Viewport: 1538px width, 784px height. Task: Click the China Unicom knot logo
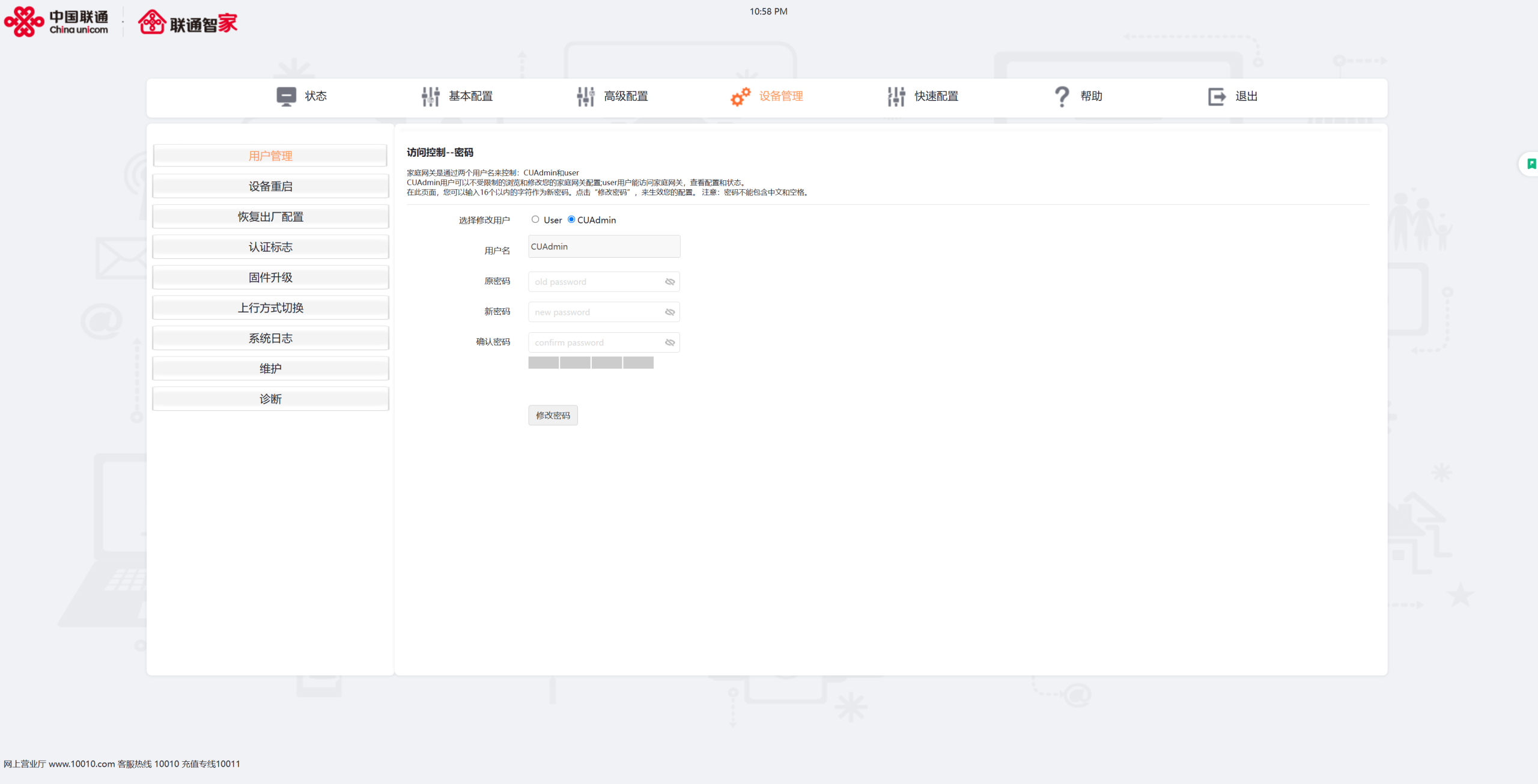(x=24, y=22)
